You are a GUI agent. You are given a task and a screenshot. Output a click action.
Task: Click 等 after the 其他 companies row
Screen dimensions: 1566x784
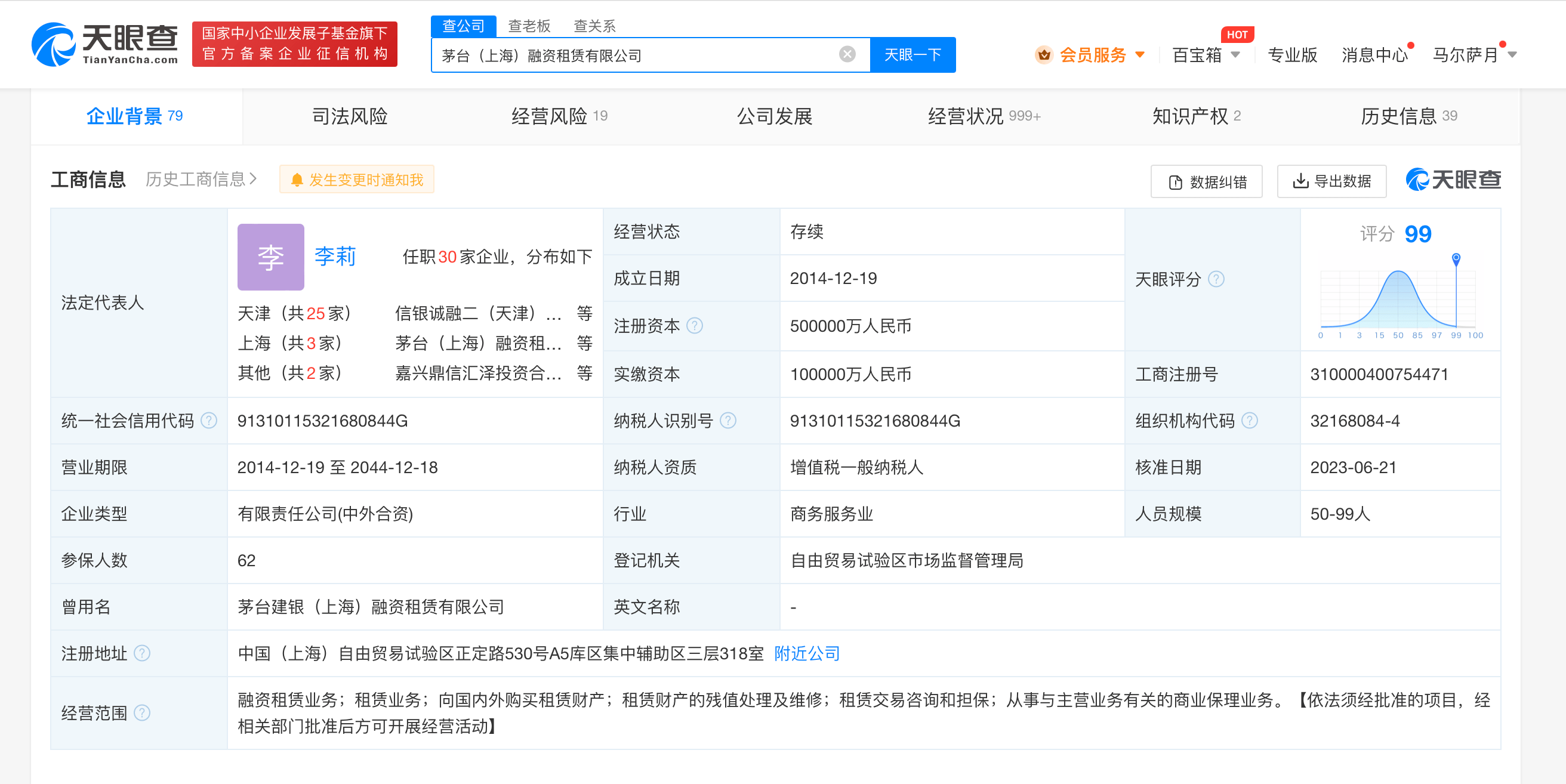pos(585,373)
